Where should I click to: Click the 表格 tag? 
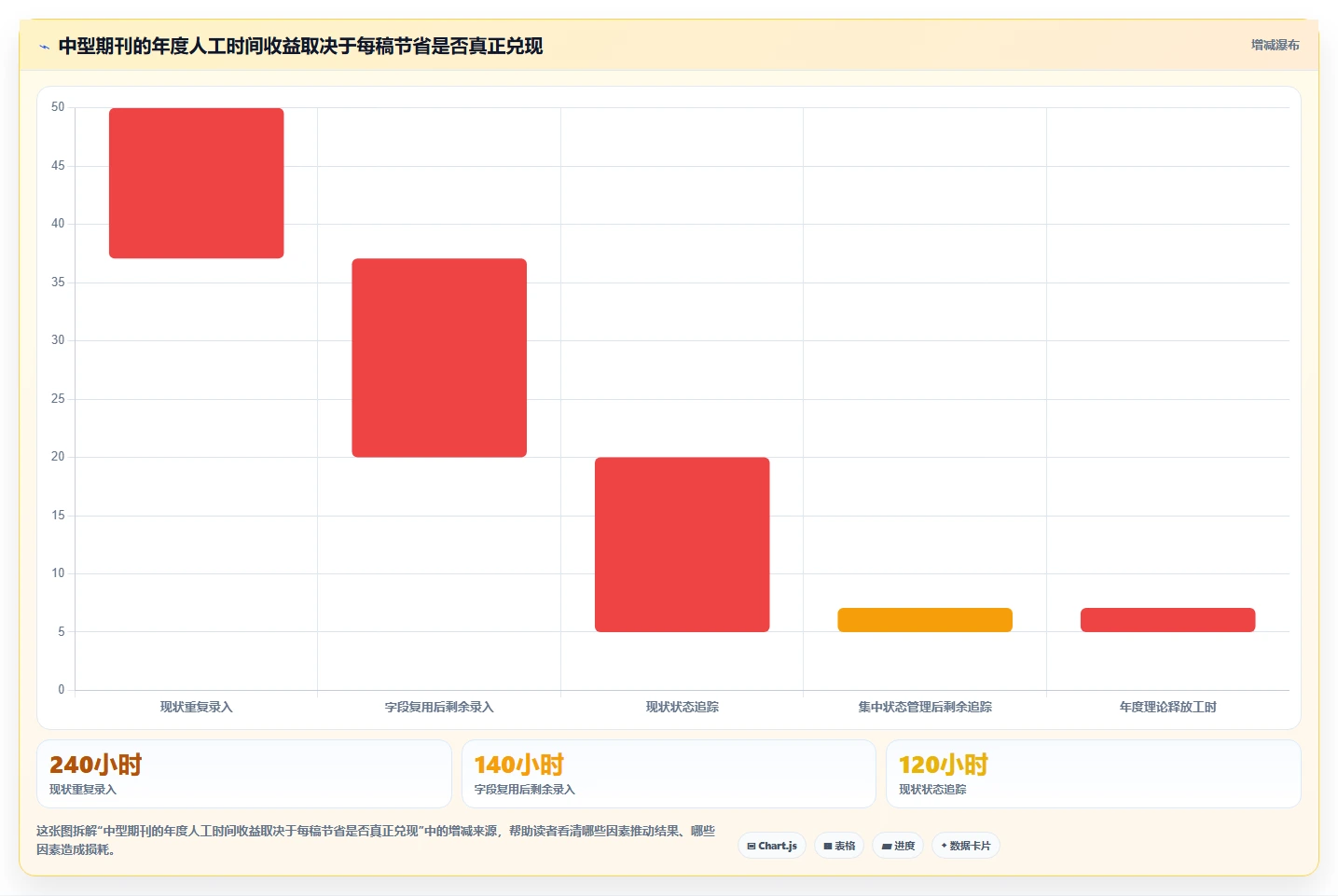click(839, 846)
